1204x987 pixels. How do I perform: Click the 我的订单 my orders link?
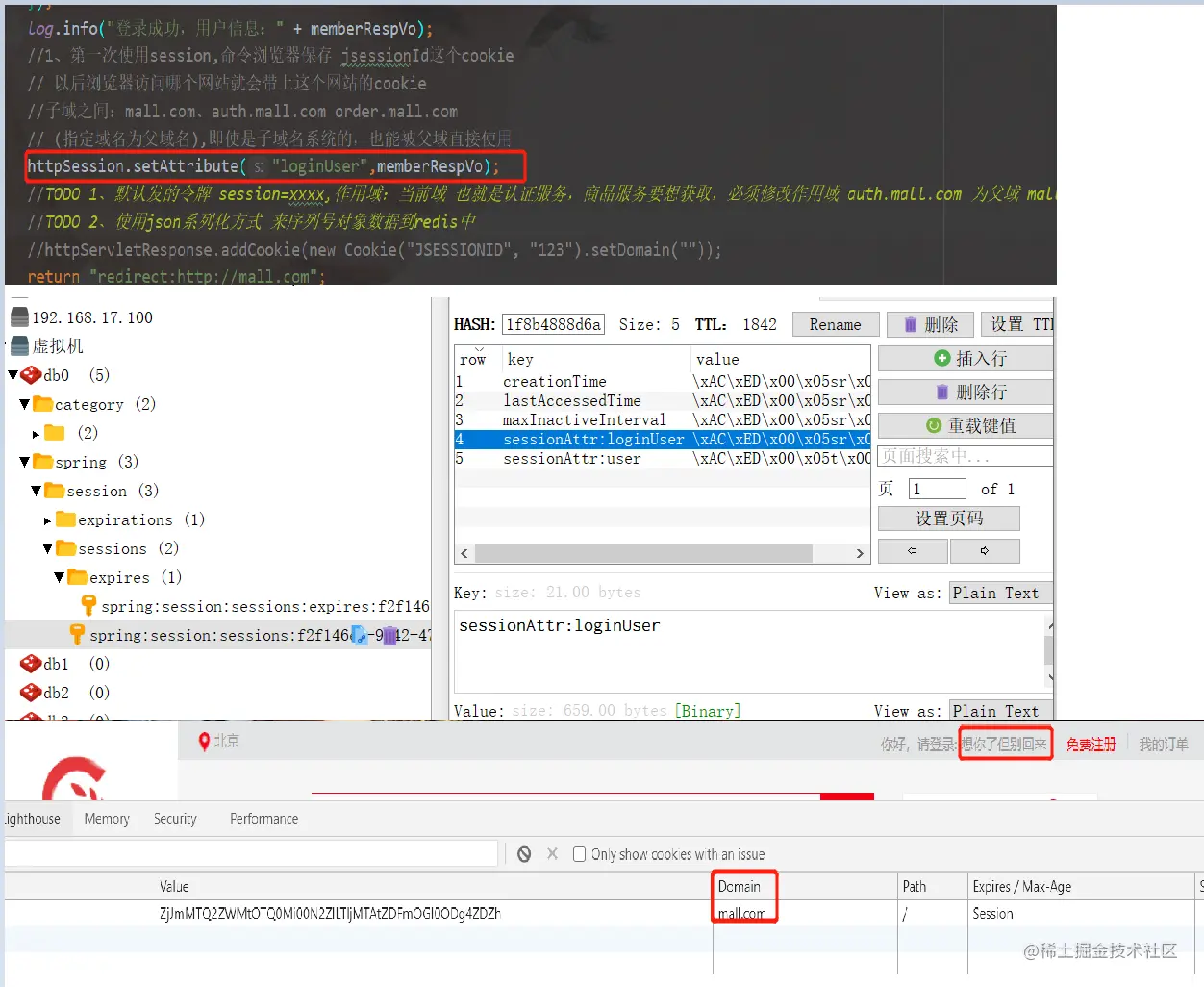pos(1164,745)
